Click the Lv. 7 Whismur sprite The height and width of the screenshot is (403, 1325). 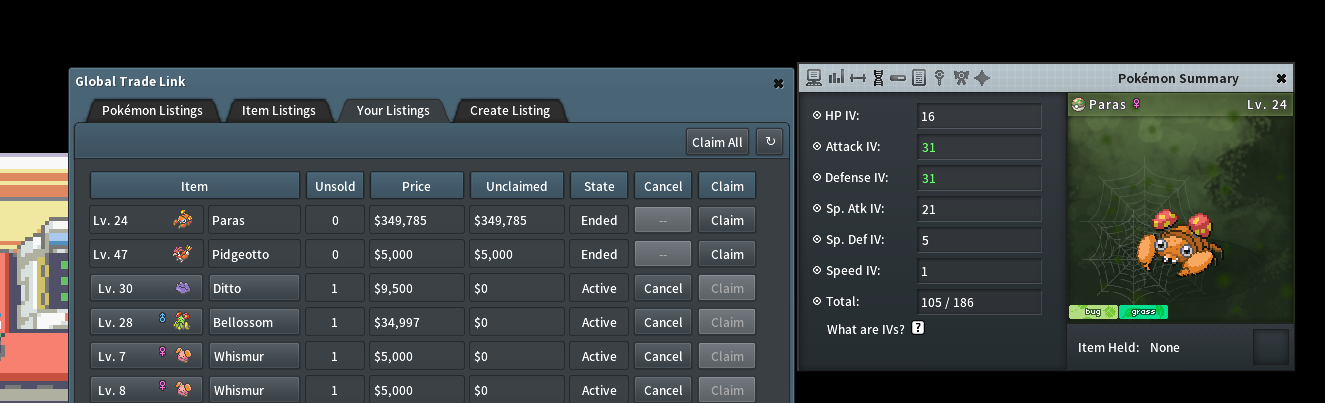click(182, 356)
